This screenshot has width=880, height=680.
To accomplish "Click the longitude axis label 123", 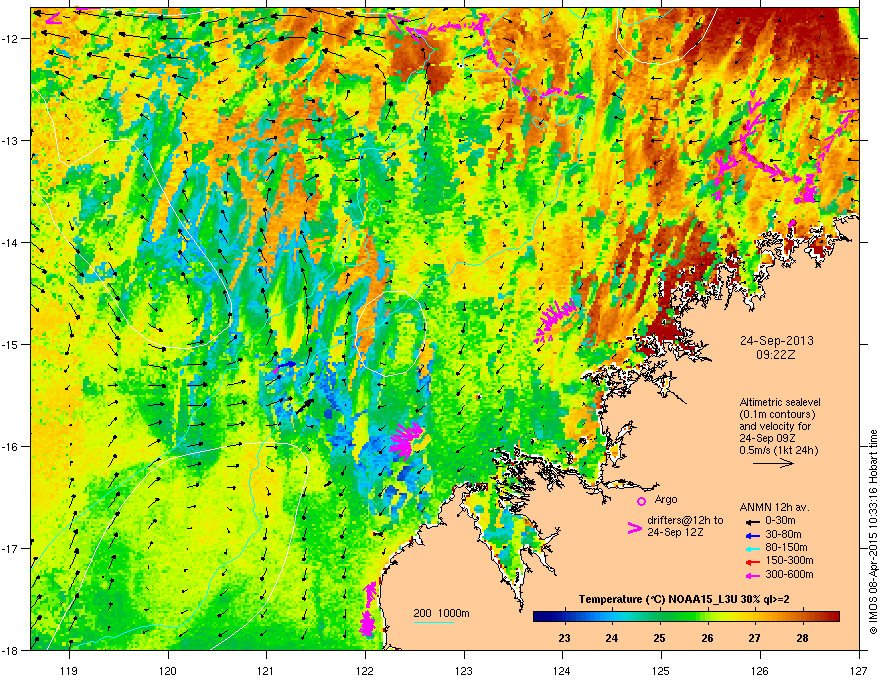I will pyautogui.click(x=464, y=670).
